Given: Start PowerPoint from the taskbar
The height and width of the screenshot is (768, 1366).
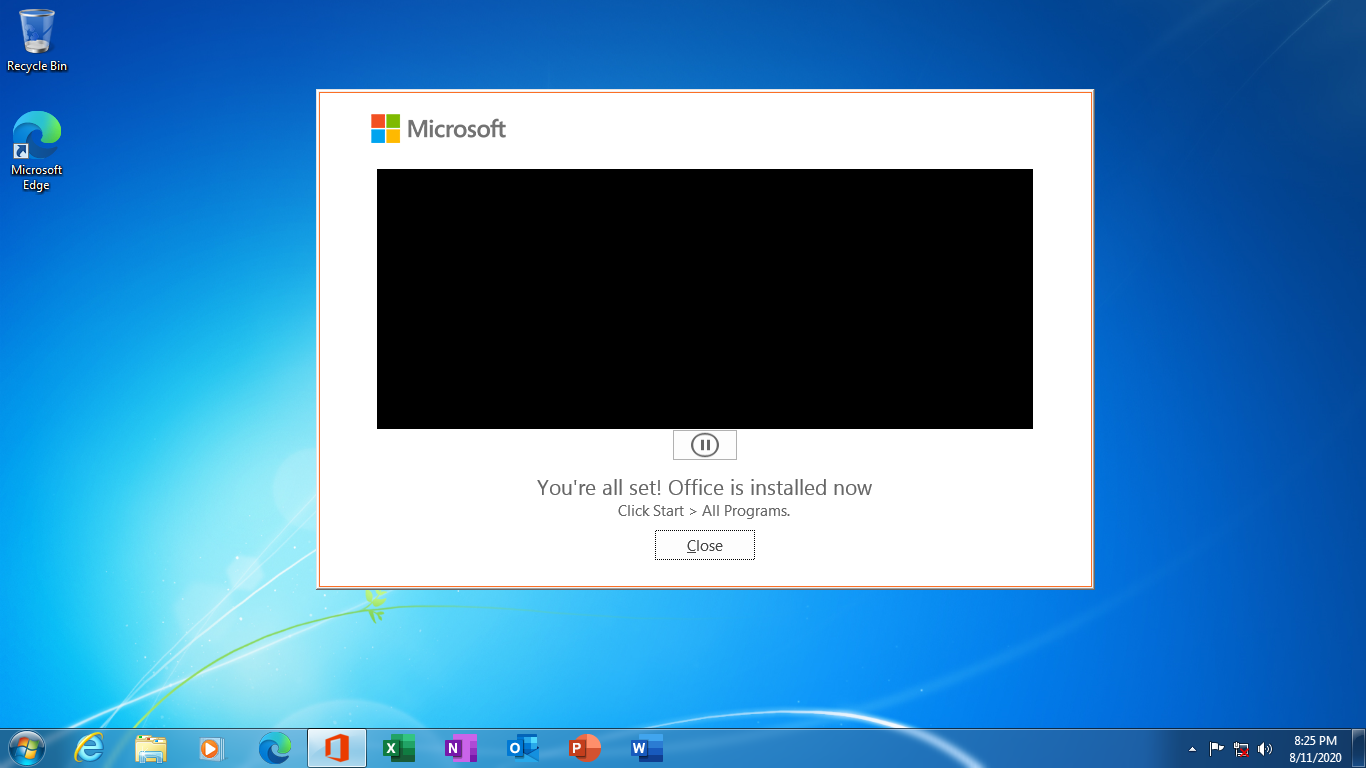Looking at the screenshot, I should 584,748.
